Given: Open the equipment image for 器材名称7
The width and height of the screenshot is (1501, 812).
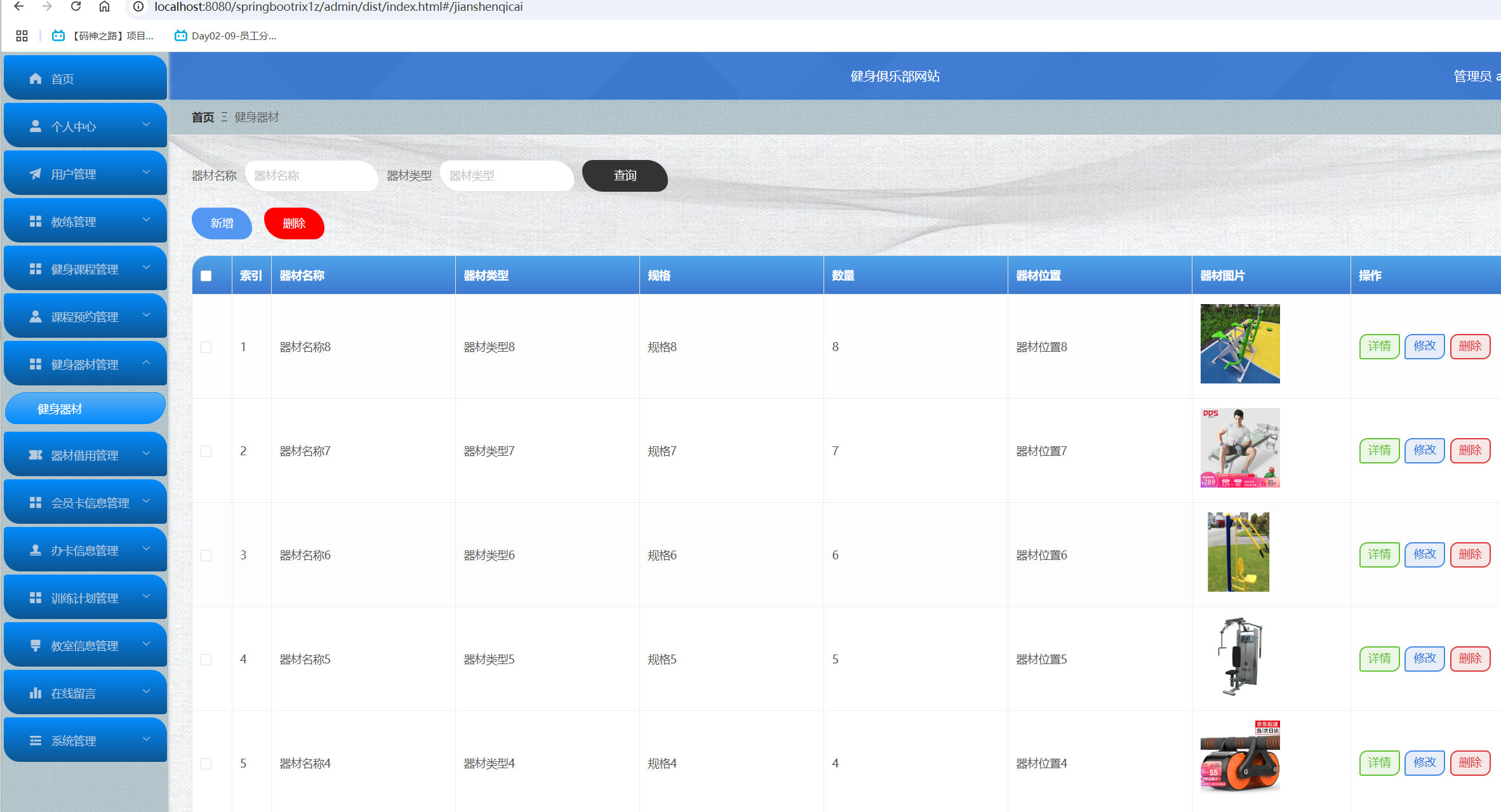Looking at the screenshot, I should point(1240,448).
